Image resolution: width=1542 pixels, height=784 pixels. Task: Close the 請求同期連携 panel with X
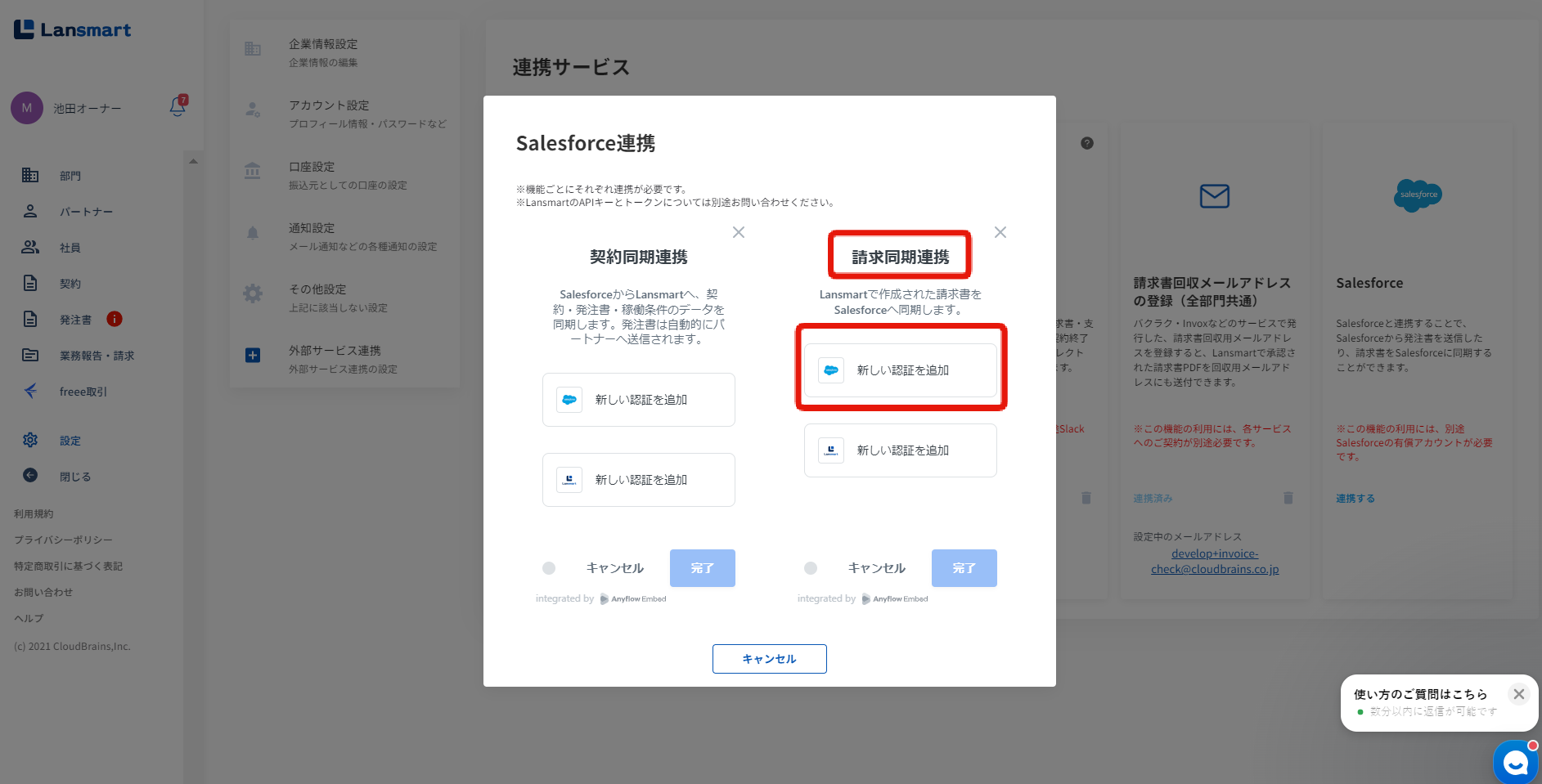click(1000, 232)
